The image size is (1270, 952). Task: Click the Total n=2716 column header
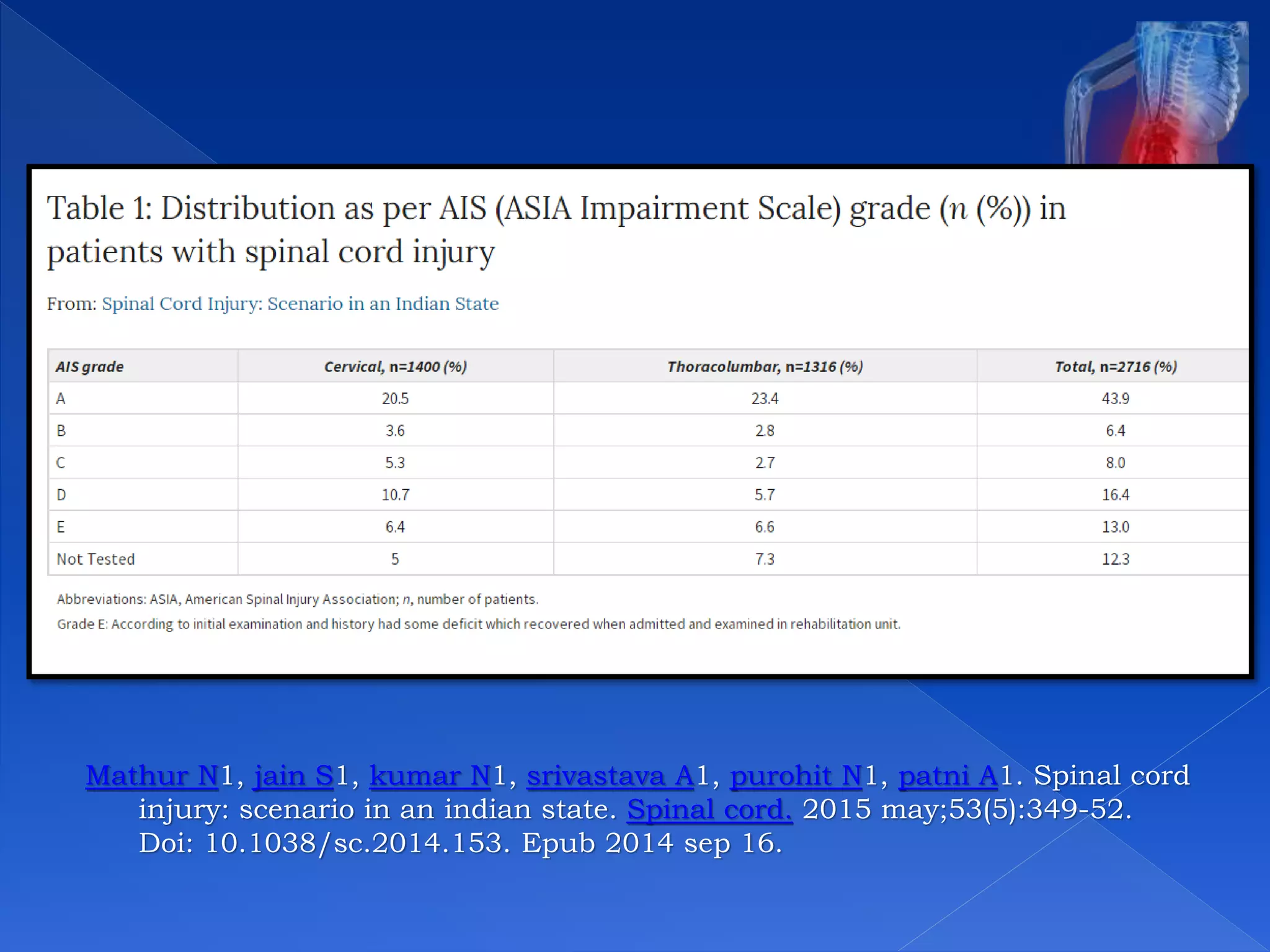1115,367
